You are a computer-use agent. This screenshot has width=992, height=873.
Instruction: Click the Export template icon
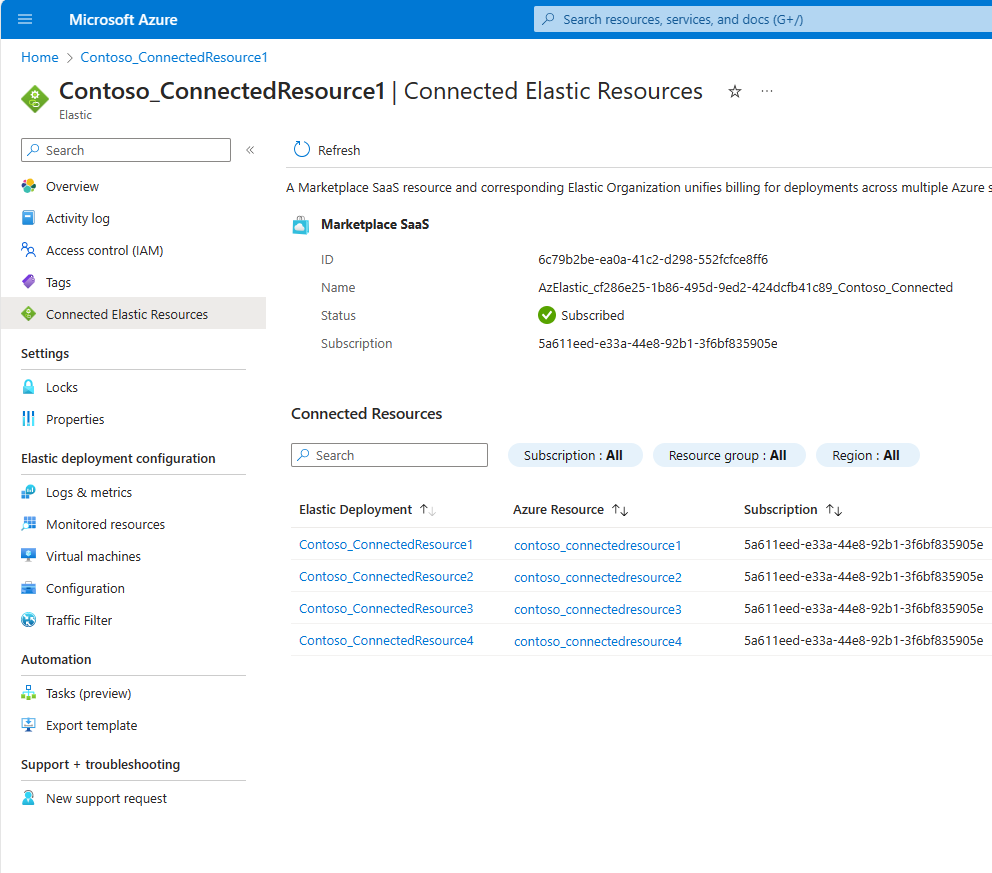(28, 725)
